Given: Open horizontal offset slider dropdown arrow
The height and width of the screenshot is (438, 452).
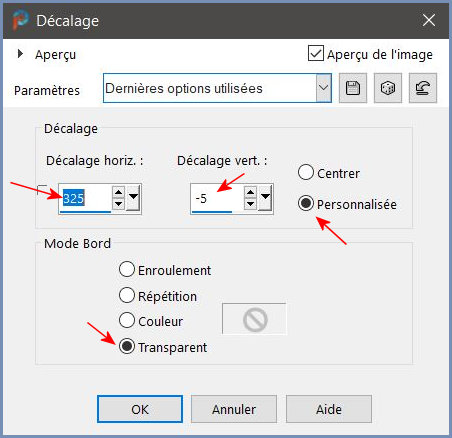Looking at the screenshot, I should 133,198.
